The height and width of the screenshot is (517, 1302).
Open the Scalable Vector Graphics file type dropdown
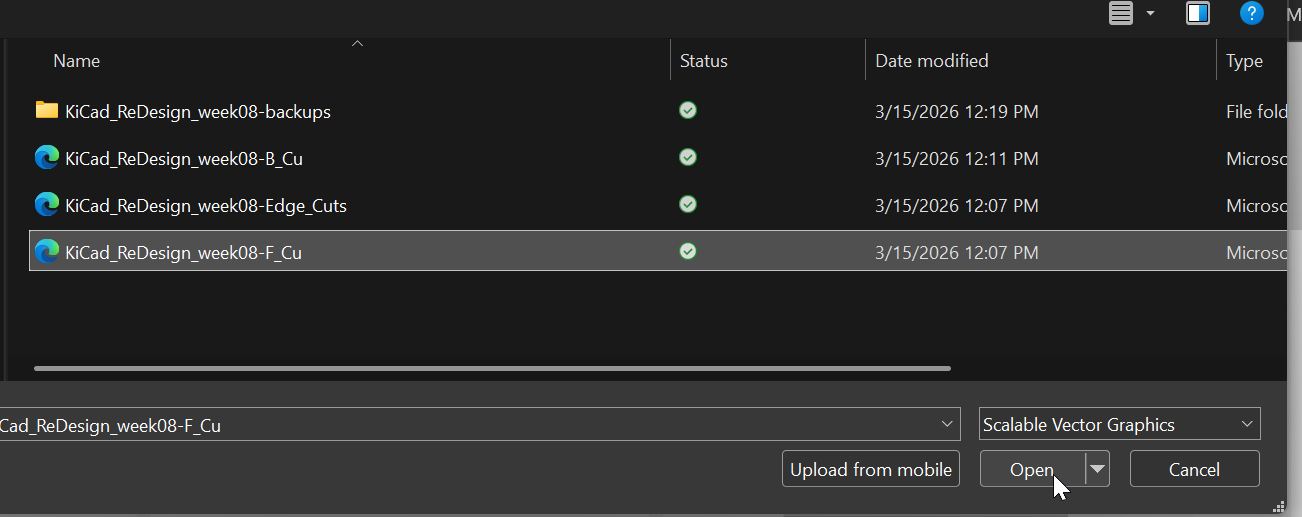[1119, 424]
